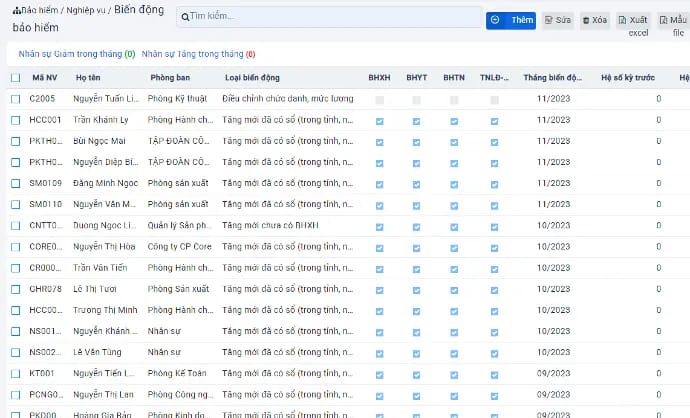Toggle BHTN checkbox in SM0109 row
690x418 pixels.
454,184
